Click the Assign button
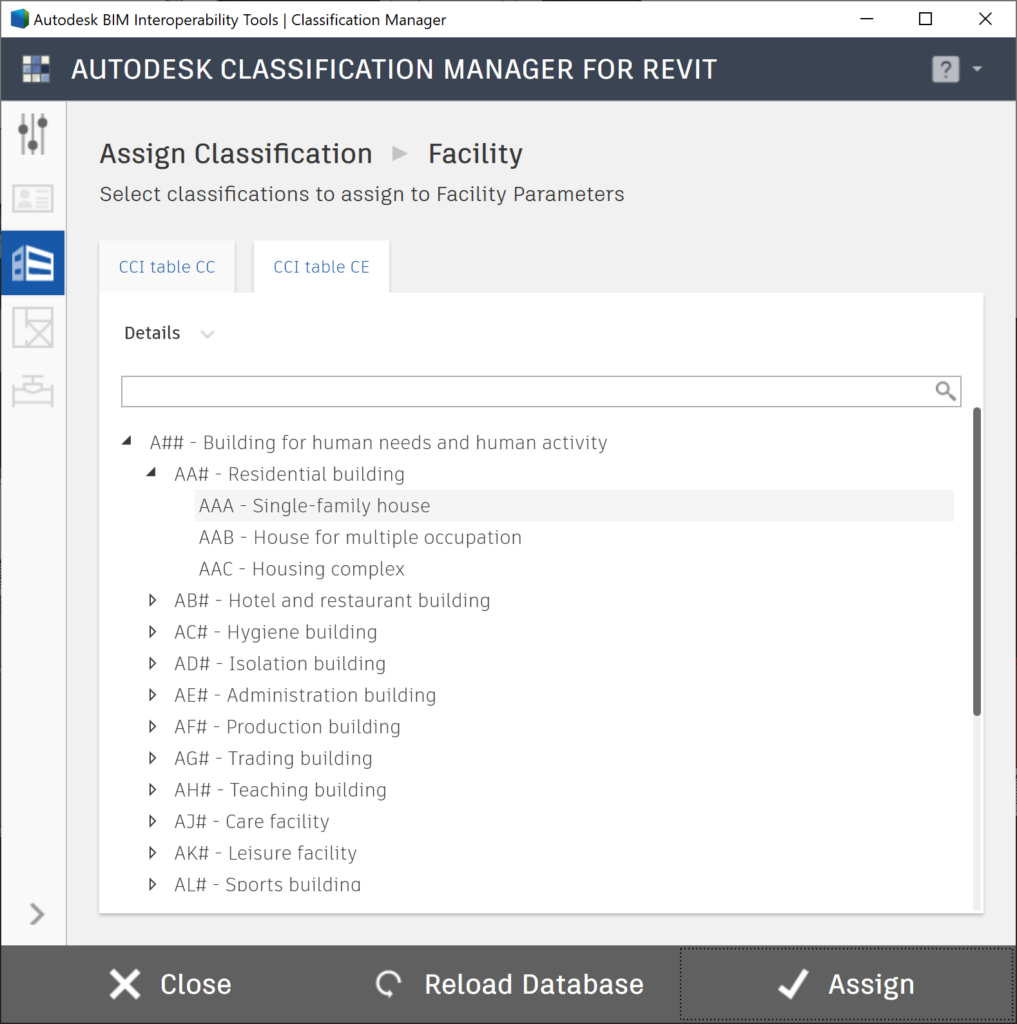Screen dimensions: 1017x1024 point(847,984)
